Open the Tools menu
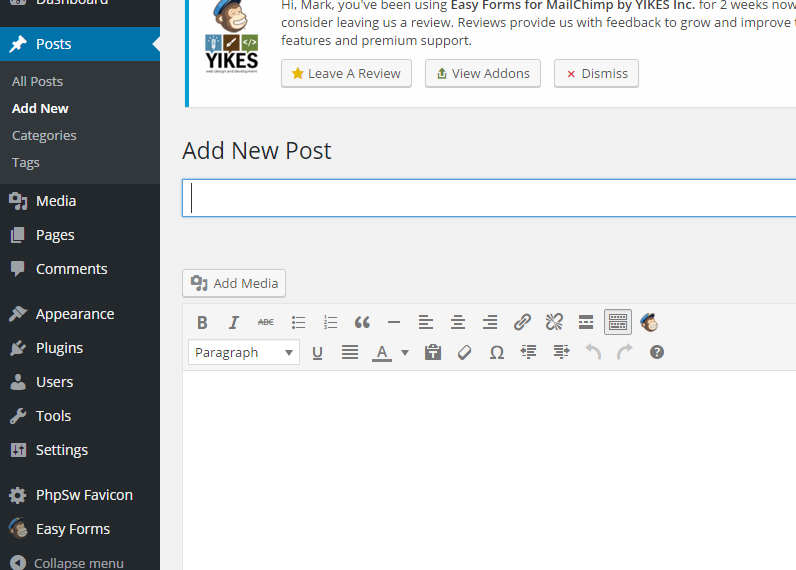The image size is (796, 570). (x=80, y=416)
